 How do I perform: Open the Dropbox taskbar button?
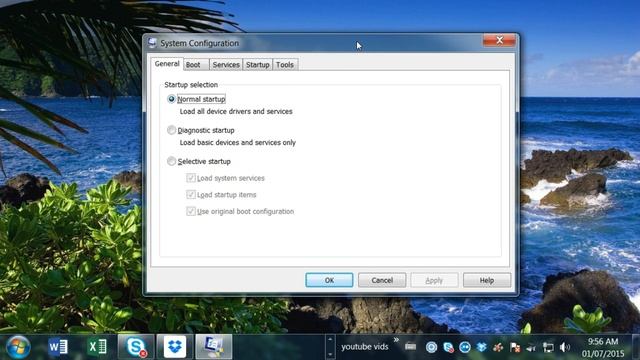[x=175, y=347]
